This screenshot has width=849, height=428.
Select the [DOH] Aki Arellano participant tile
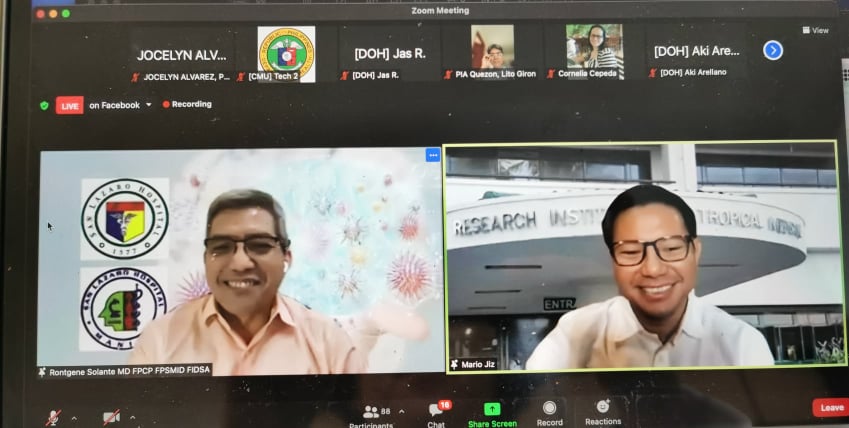[696, 51]
